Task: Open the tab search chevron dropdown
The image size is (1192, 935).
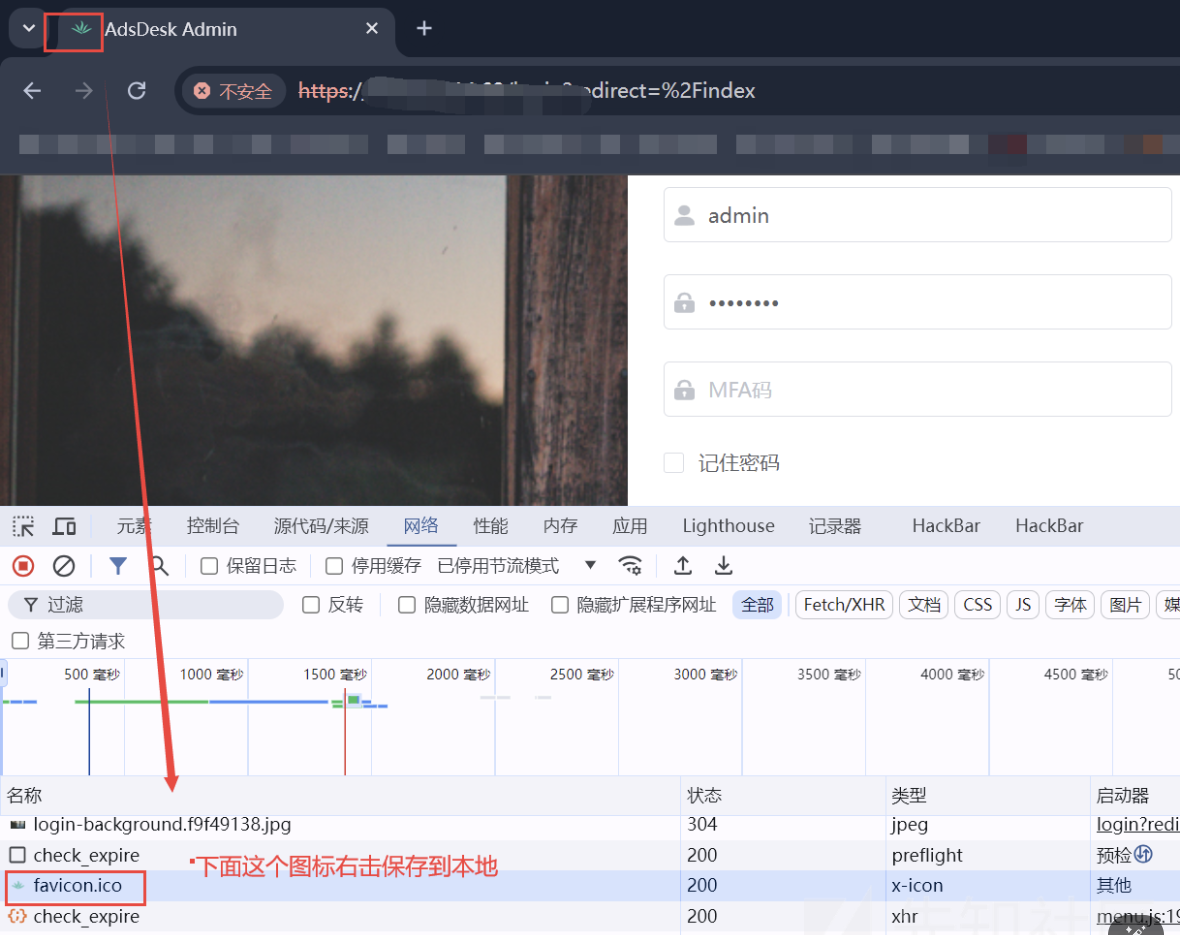Action: 28,28
